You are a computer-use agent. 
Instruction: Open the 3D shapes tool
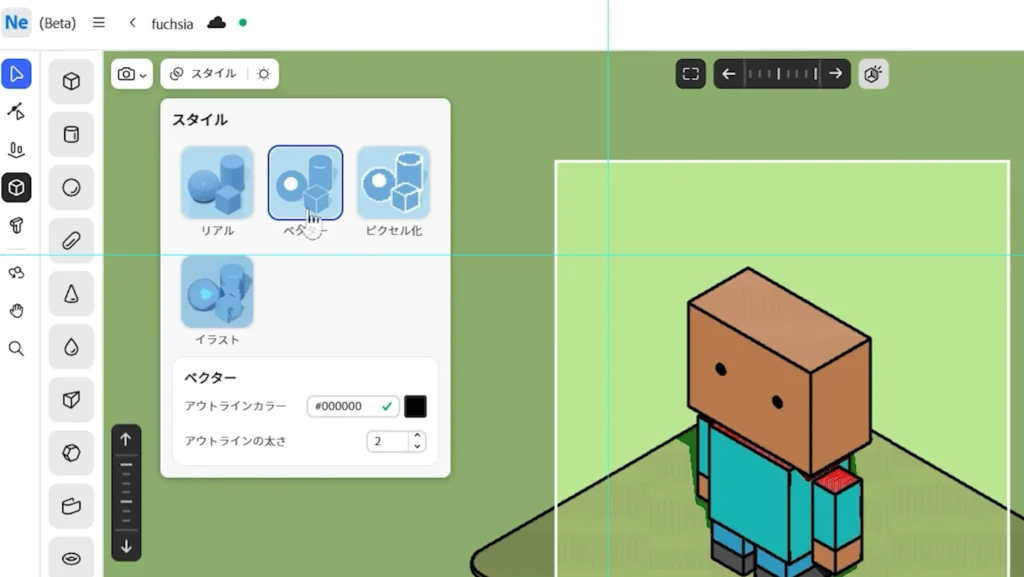coord(16,188)
